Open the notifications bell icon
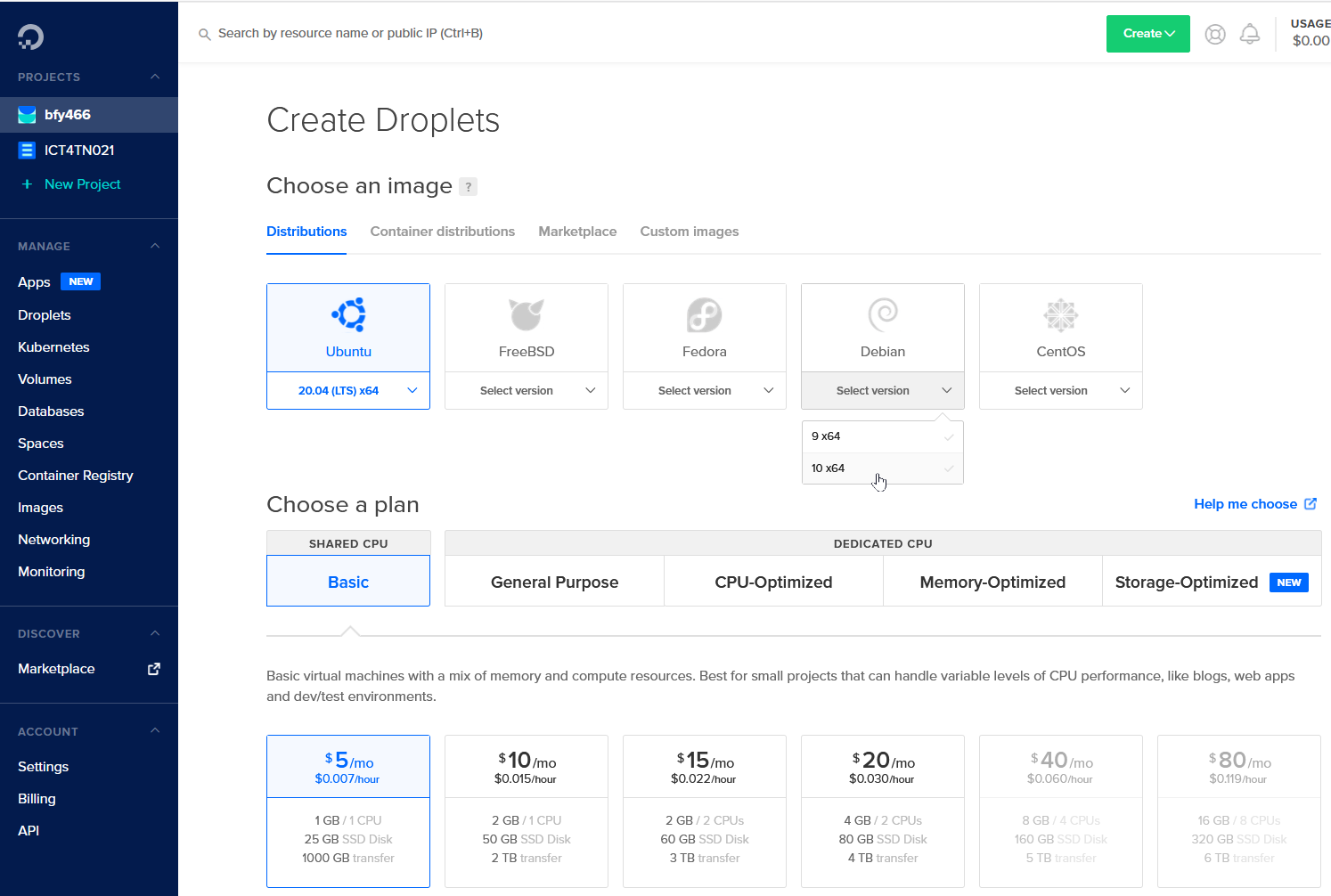Image resolution: width=1331 pixels, height=896 pixels. coord(1250,34)
